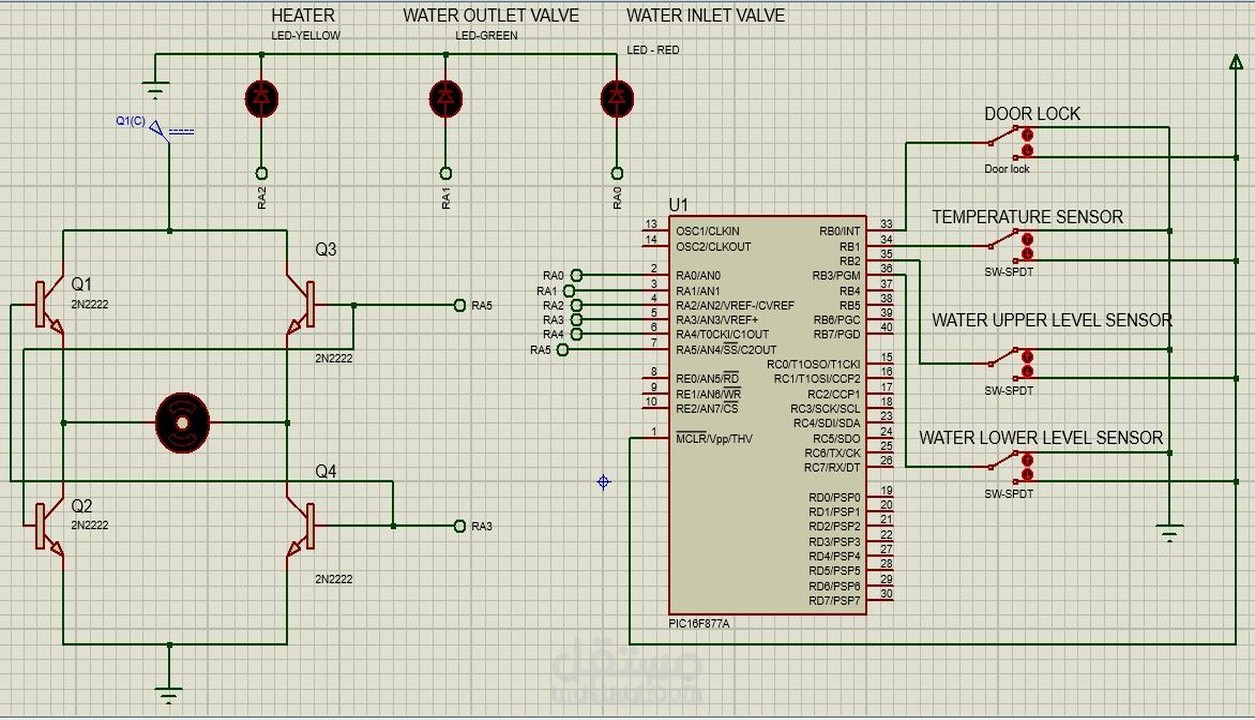Viewport: 1255px width, 720px height.
Task: Click the Q1(C) voltage probe marker
Action: 157,127
